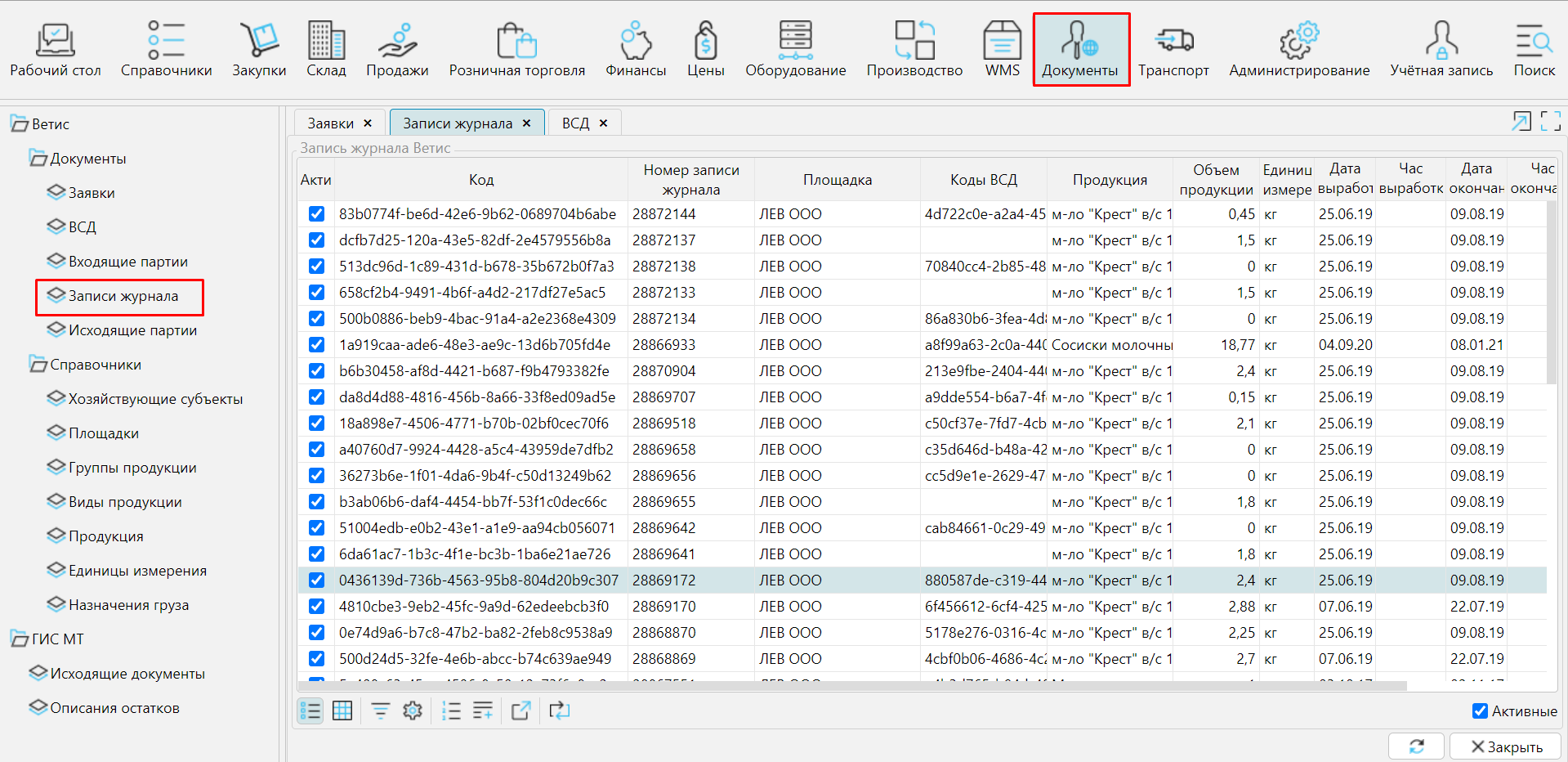Click the filter icon in bottom toolbar
This screenshot has width=1568, height=762.
[x=380, y=711]
